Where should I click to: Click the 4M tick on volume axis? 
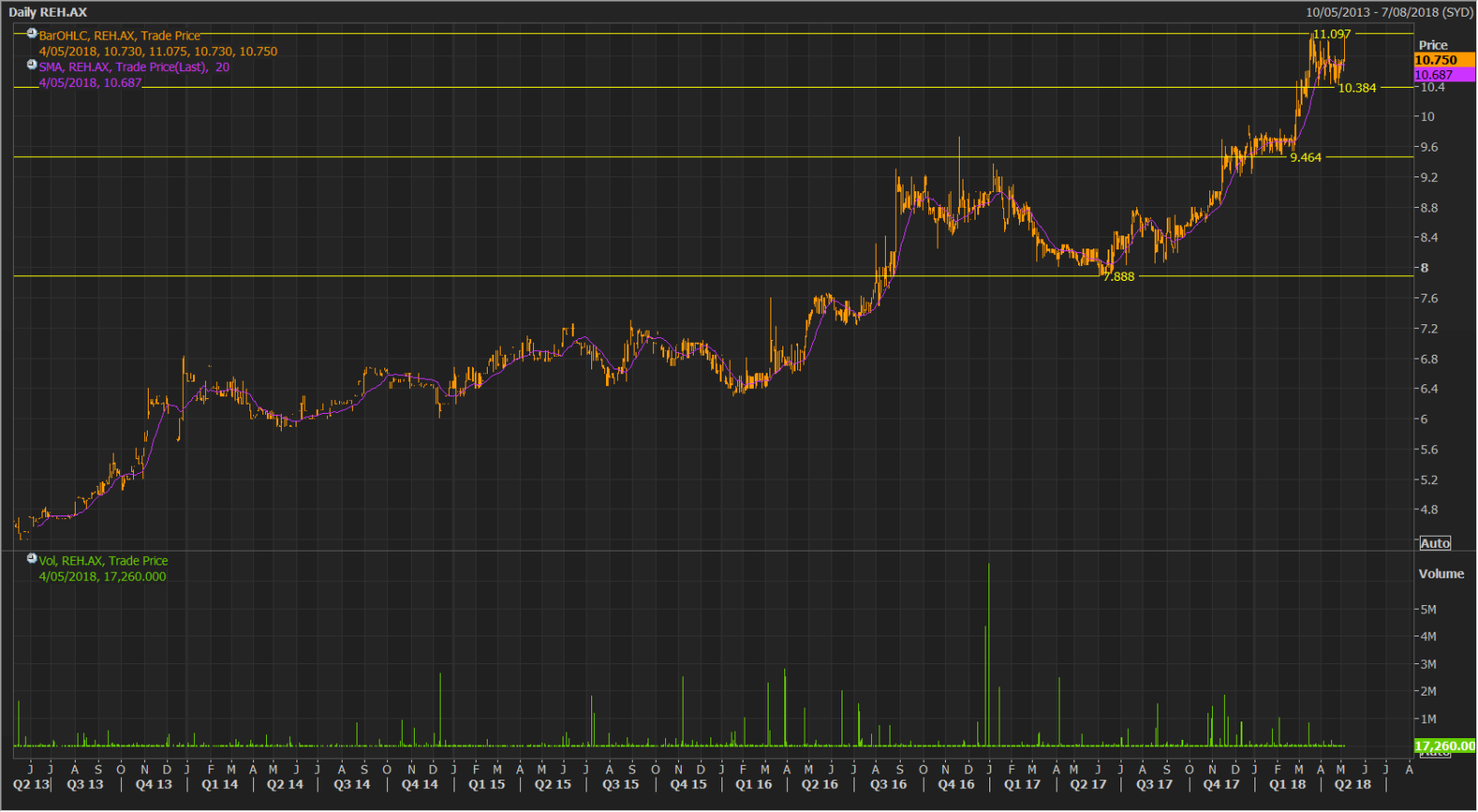pos(1428,636)
